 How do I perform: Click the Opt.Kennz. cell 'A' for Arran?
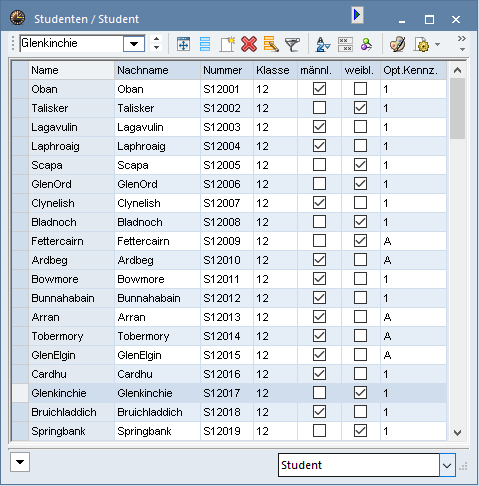point(413,317)
